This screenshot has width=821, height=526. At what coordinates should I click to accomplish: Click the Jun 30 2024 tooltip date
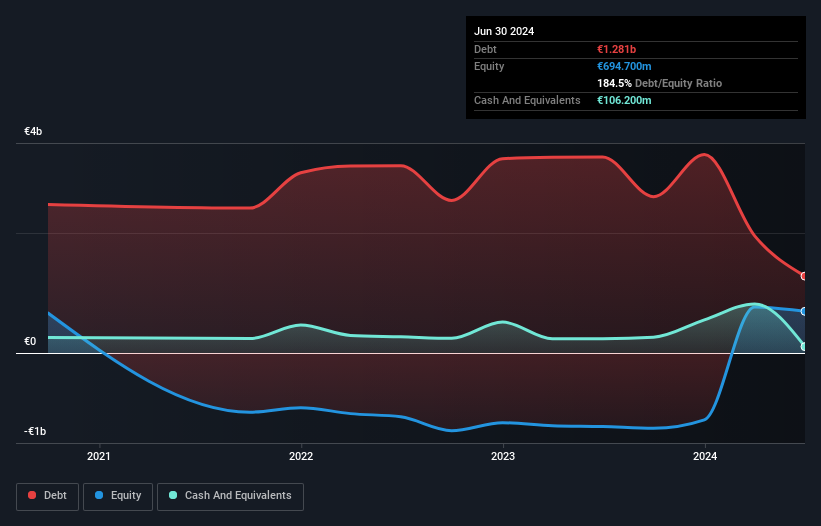pos(504,31)
